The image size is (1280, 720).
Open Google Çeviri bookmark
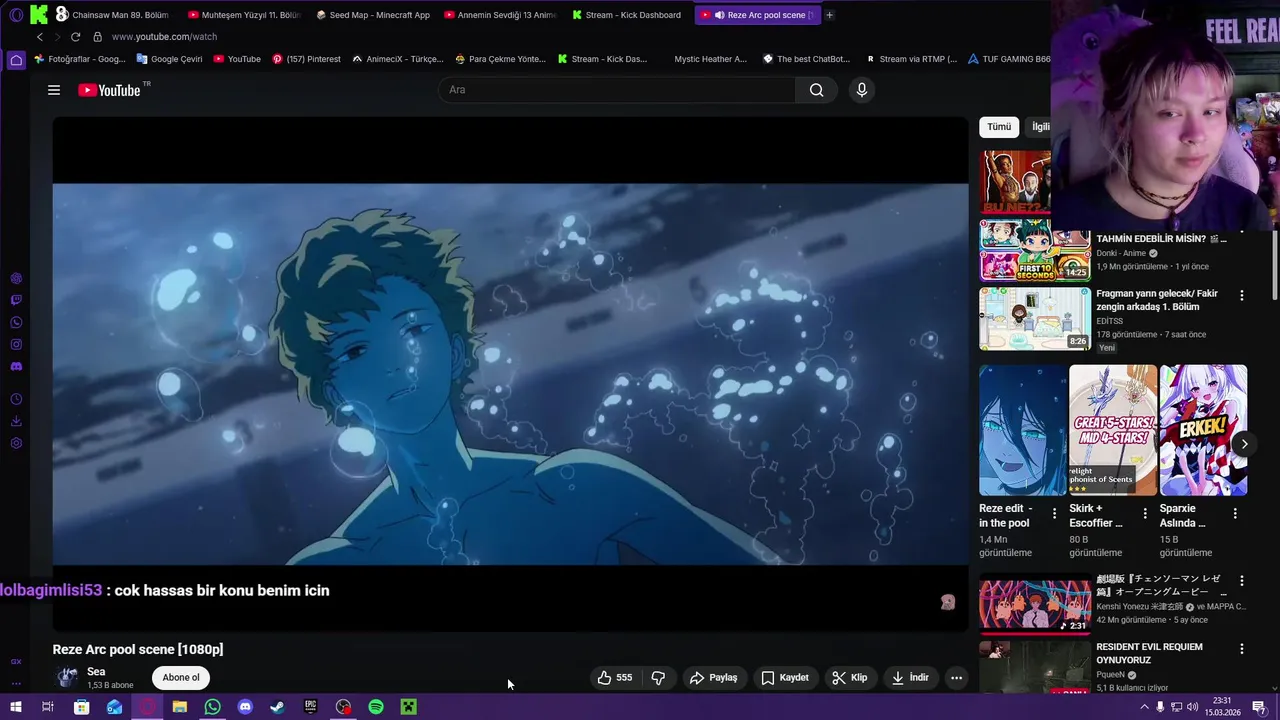[x=169, y=59]
